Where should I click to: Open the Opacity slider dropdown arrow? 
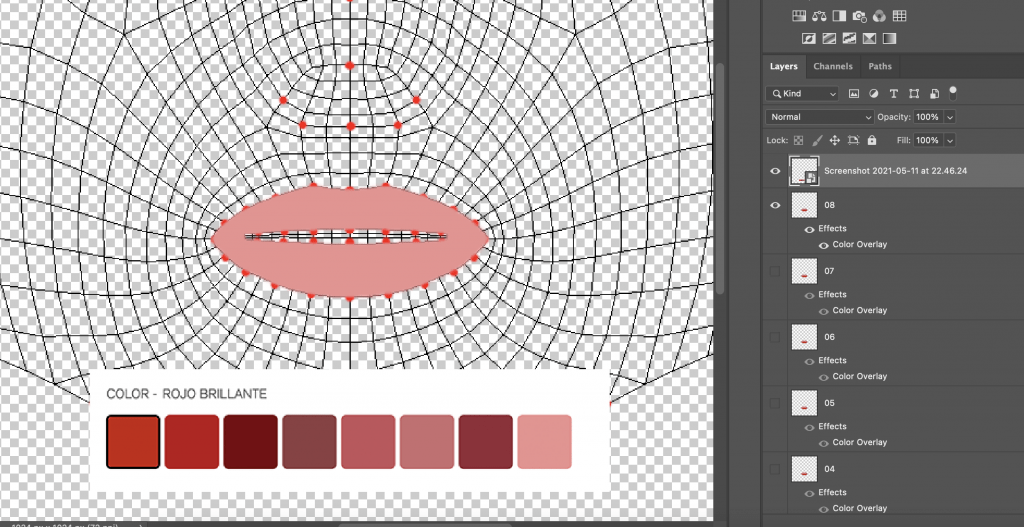[x=950, y=117]
